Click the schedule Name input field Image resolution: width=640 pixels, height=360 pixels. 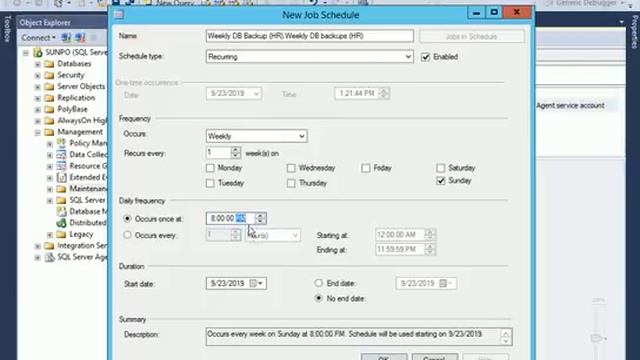(309, 36)
